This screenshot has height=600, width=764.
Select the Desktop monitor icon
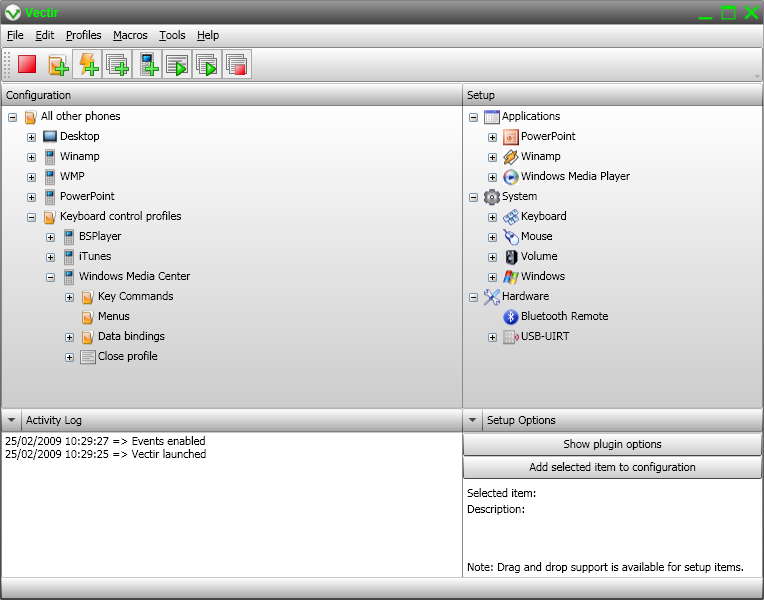(50, 136)
